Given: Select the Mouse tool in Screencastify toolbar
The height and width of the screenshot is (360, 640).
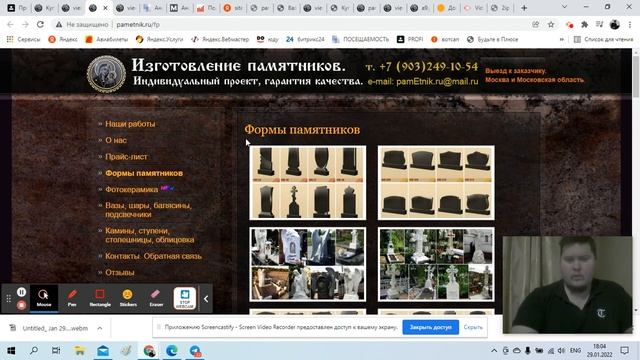Looking at the screenshot, I should coord(44,298).
